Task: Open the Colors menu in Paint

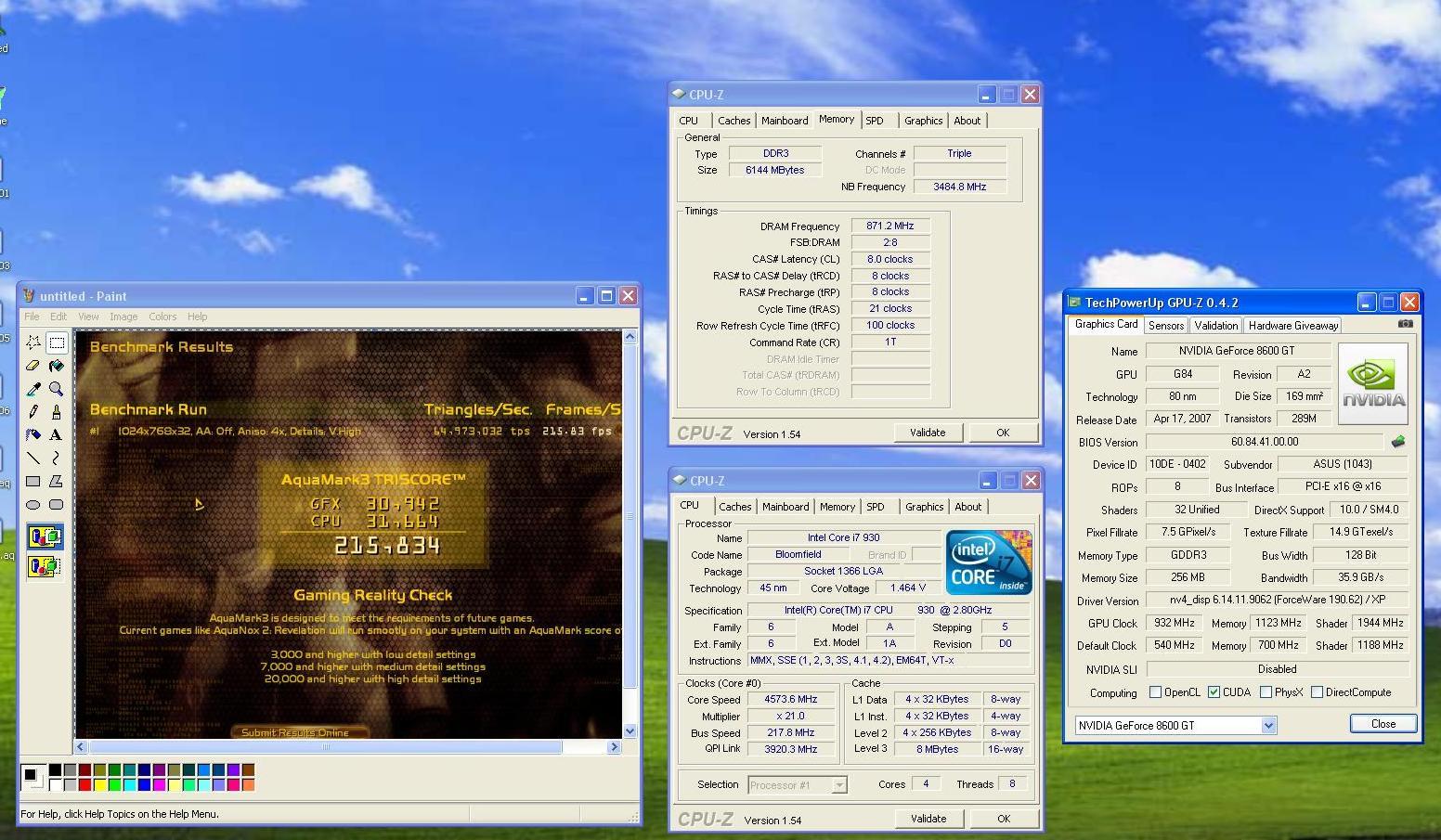Action: pyautogui.click(x=162, y=317)
